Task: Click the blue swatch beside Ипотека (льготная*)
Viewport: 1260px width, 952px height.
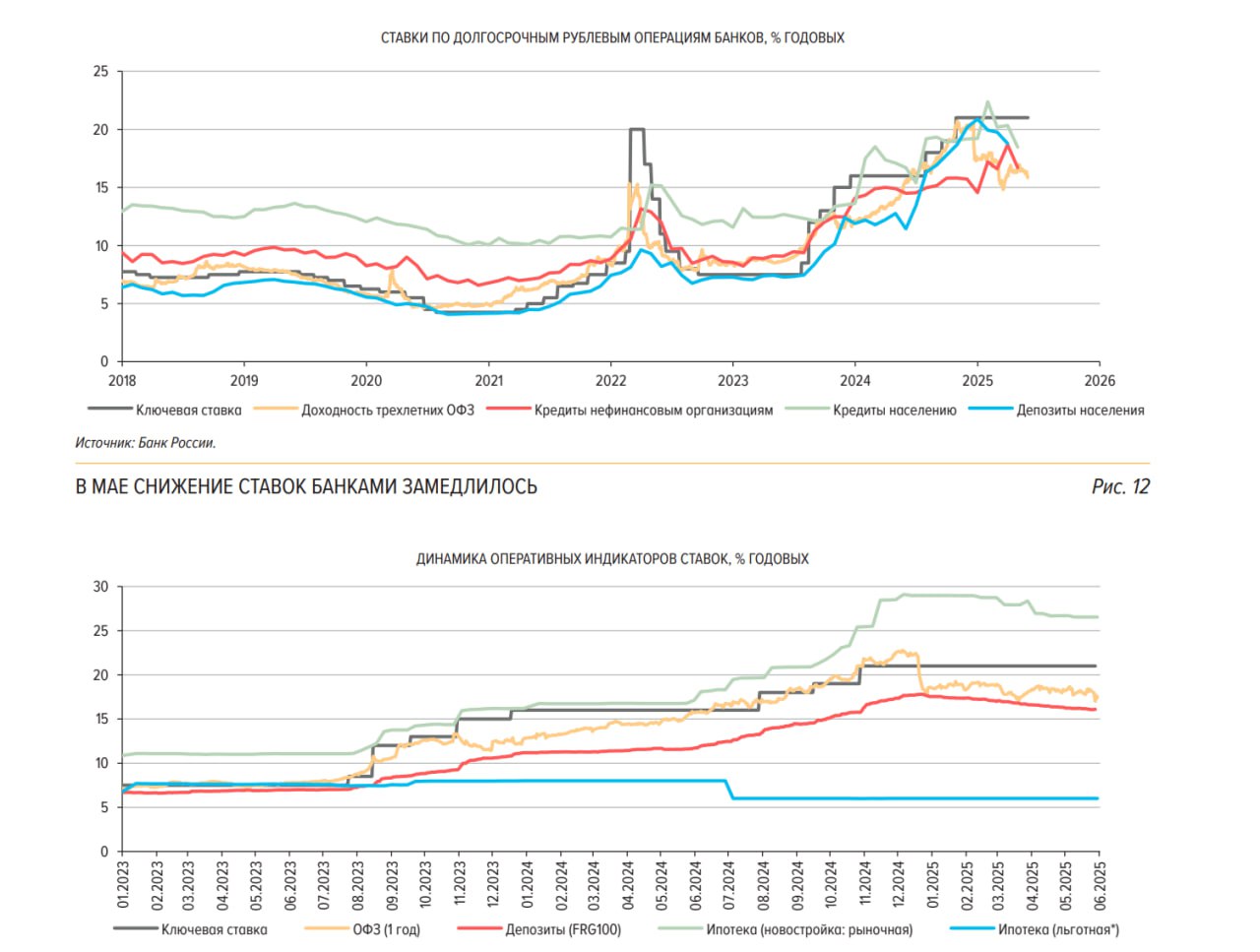Action: [x=972, y=928]
